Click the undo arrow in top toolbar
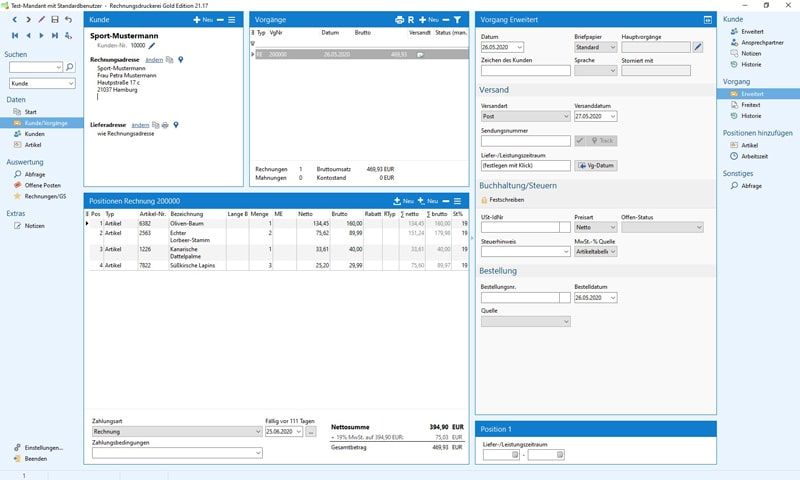This screenshot has height=480, width=800. pos(68,20)
